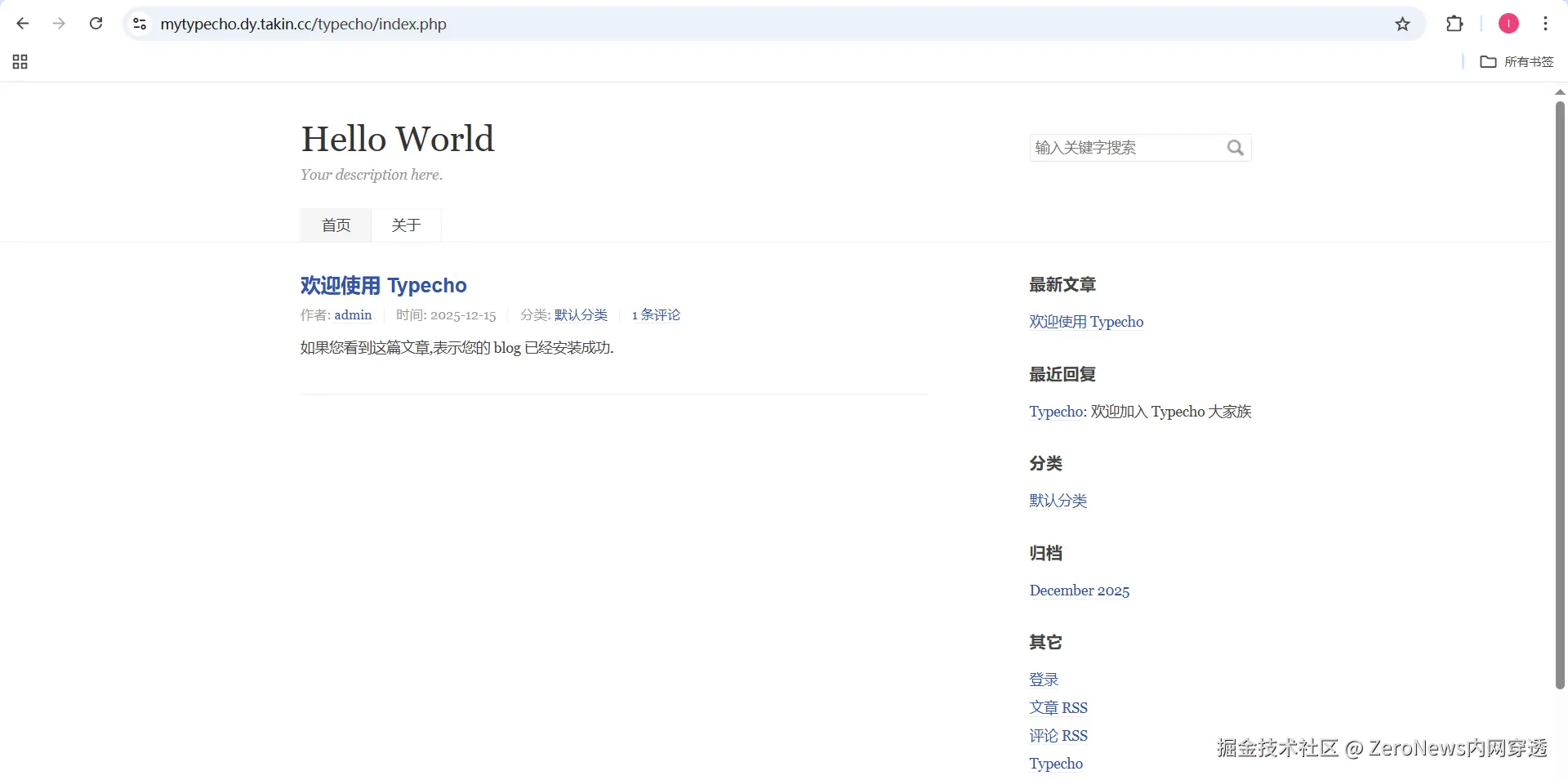Click the 其它 sidebar heading

1045,643
